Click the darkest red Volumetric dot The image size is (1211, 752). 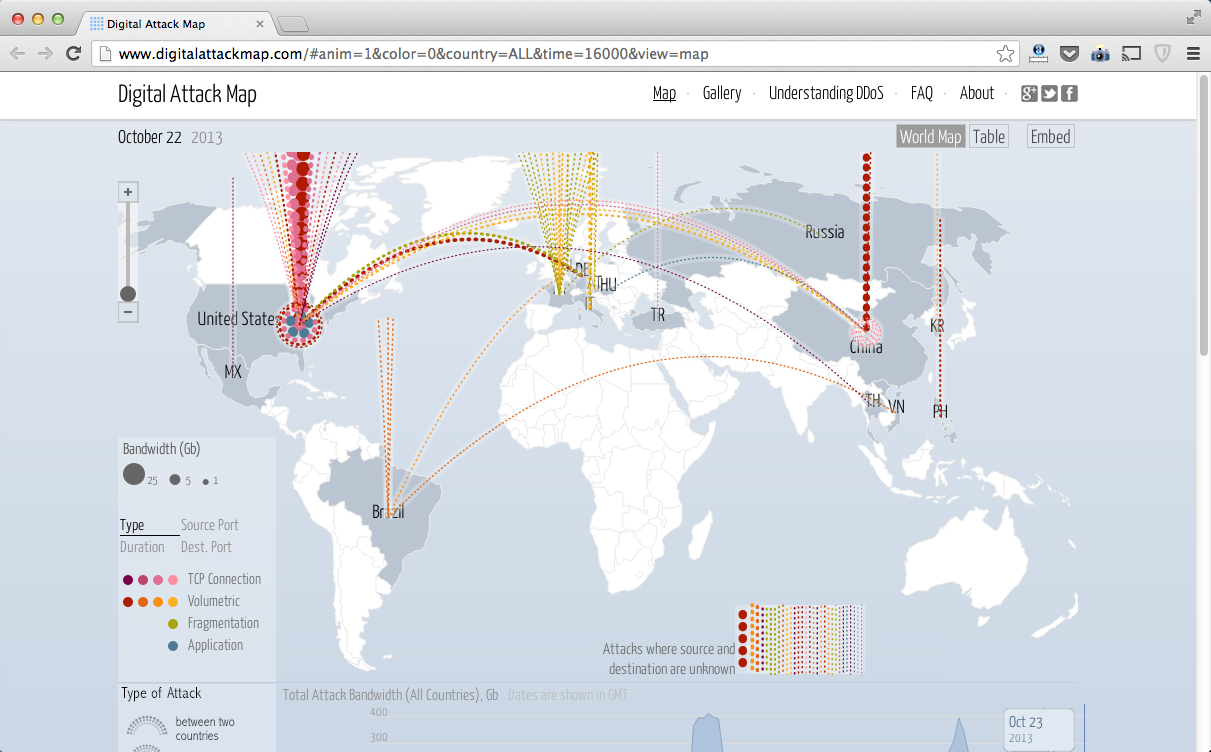click(x=128, y=602)
